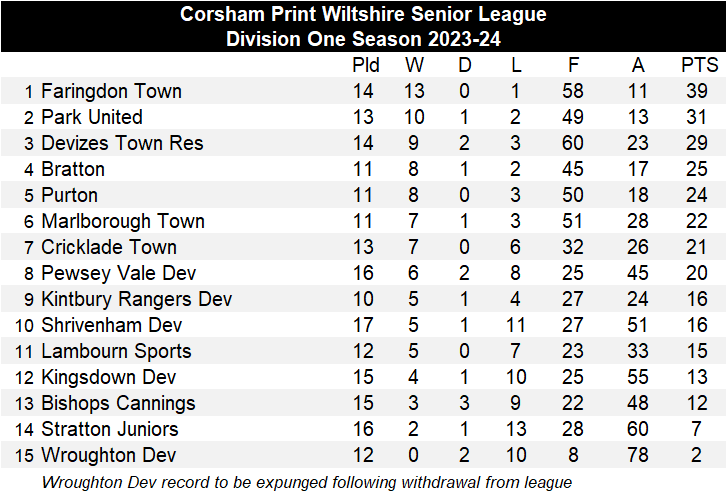This screenshot has width=726, height=494.
Task: Select the Pewsey Vale Dev name
Action: 119,273
